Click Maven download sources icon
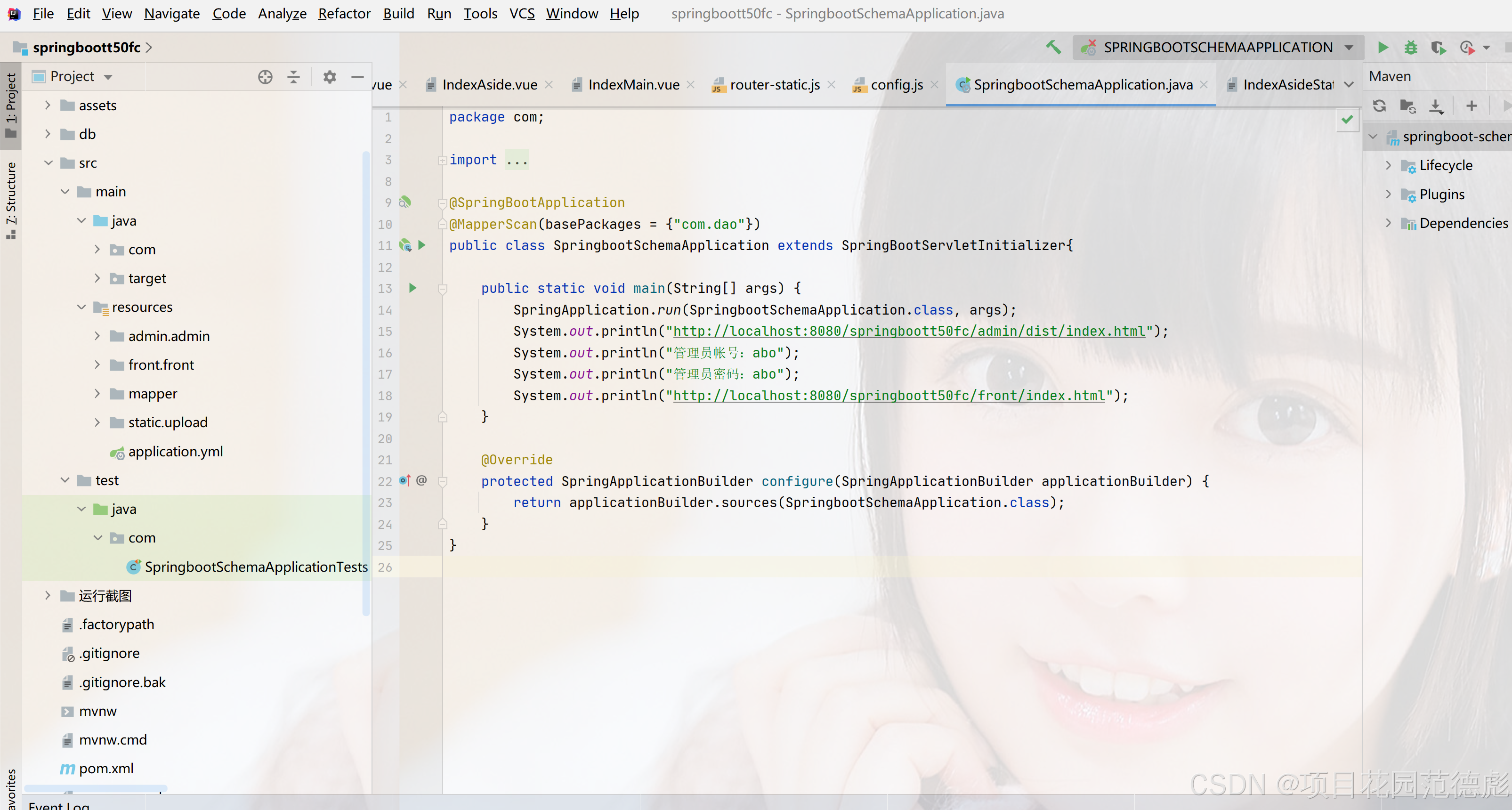This screenshot has width=1512, height=810. point(1436,106)
